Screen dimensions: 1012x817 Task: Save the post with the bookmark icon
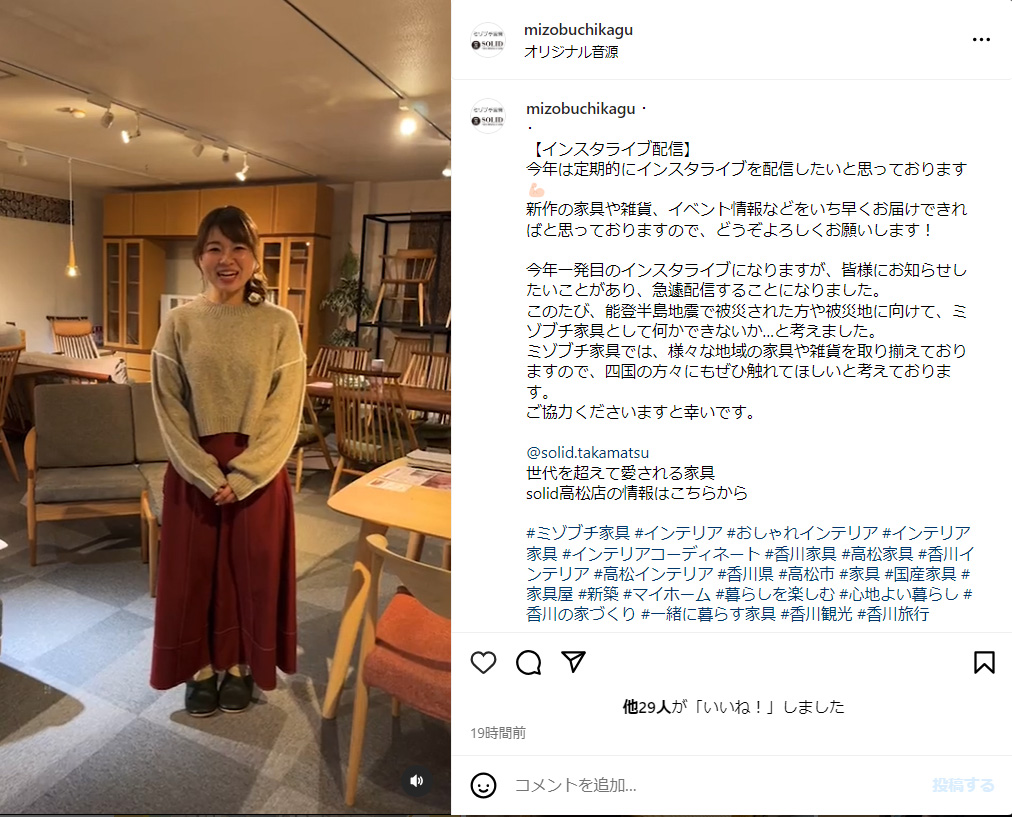click(984, 663)
